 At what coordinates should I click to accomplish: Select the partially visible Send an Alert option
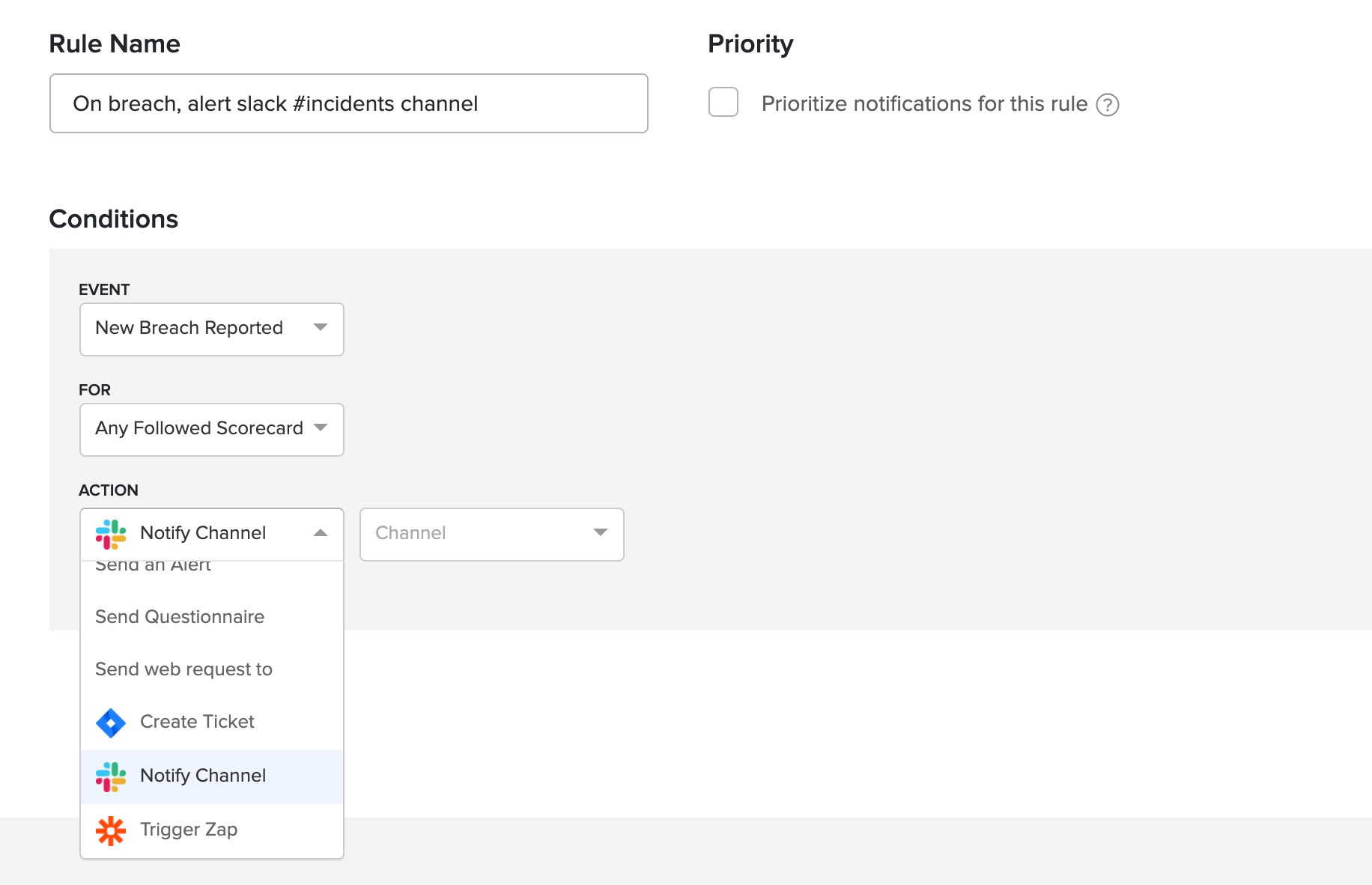(x=154, y=568)
